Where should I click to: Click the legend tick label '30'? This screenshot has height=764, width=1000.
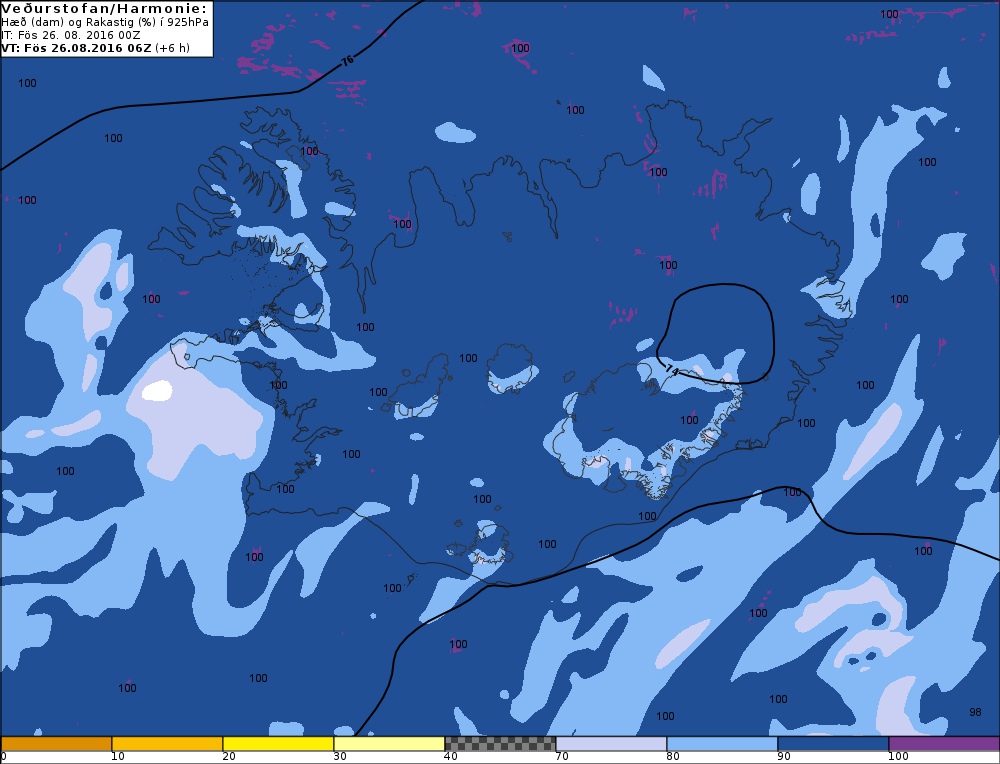pyautogui.click(x=340, y=756)
